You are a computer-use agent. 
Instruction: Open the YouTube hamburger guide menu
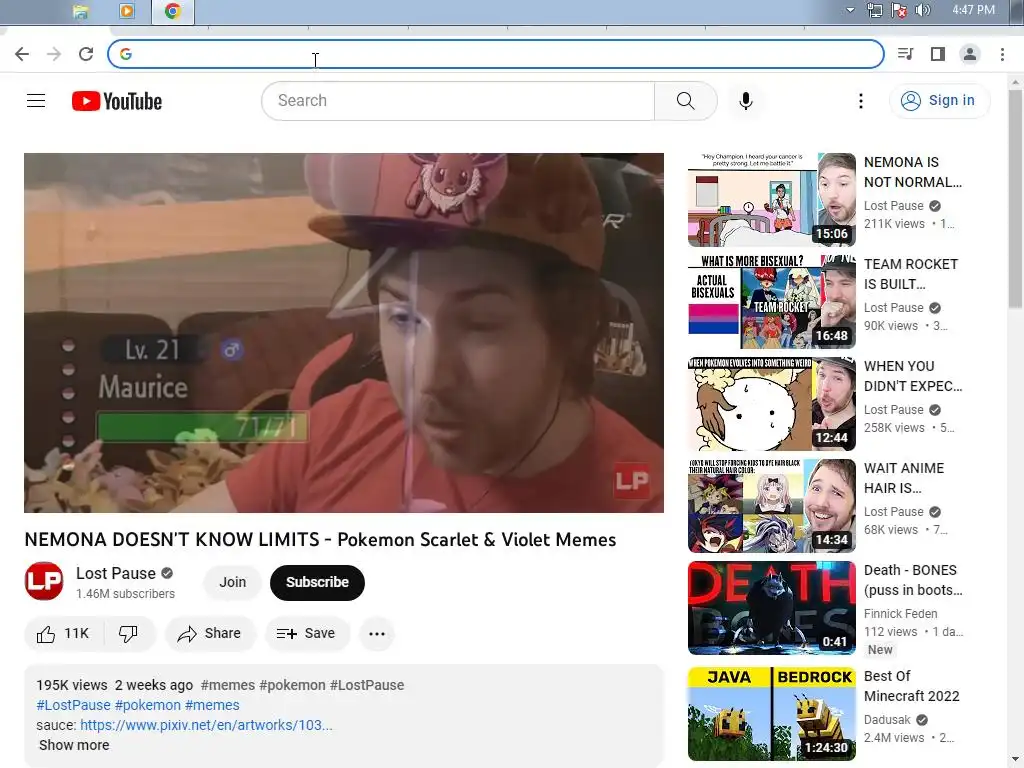36,101
